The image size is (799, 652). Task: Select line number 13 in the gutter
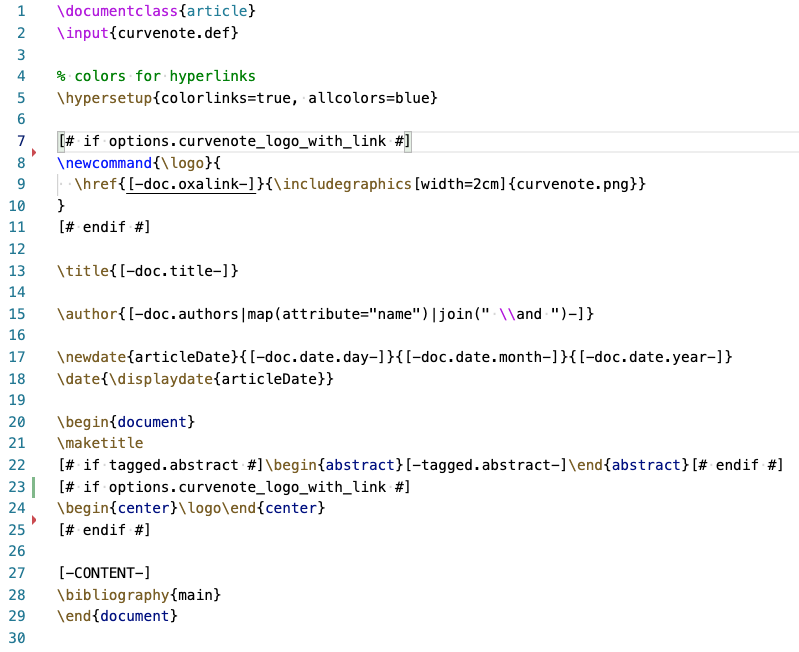pyautogui.click(x=16, y=271)
